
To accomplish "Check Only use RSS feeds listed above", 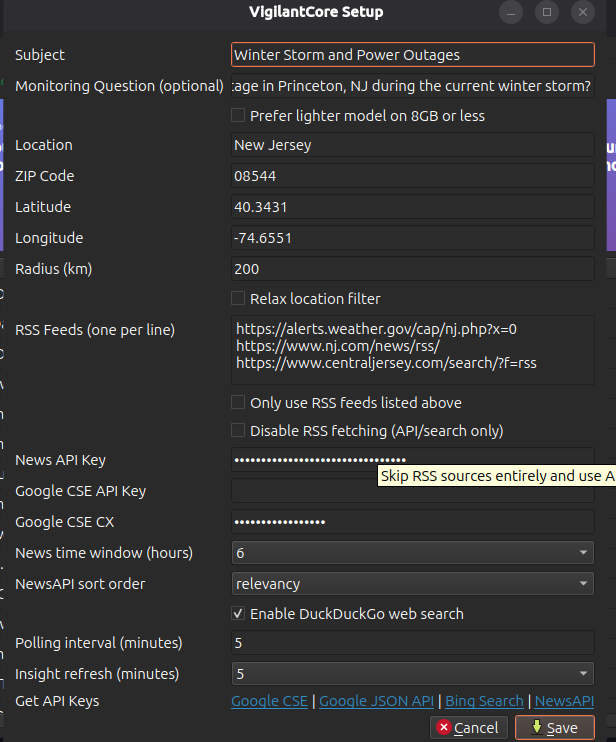I will (238, 402).
